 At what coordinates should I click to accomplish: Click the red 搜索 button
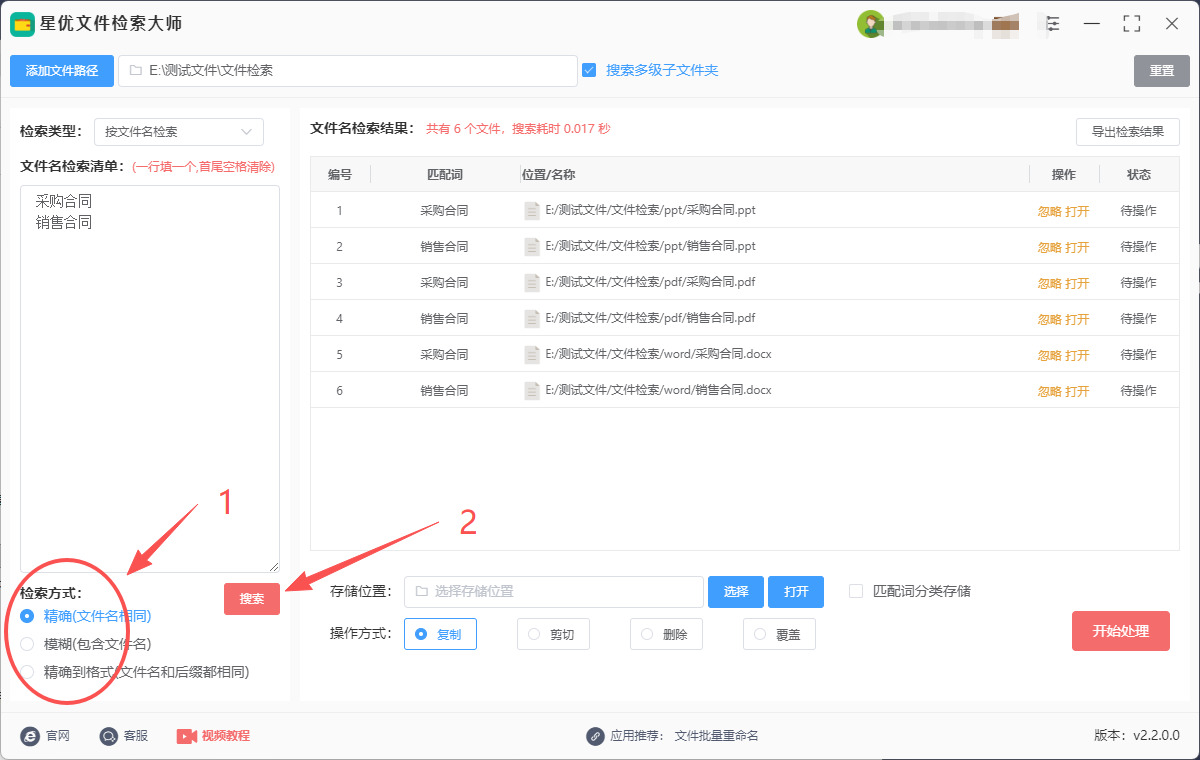click(252, 599)
